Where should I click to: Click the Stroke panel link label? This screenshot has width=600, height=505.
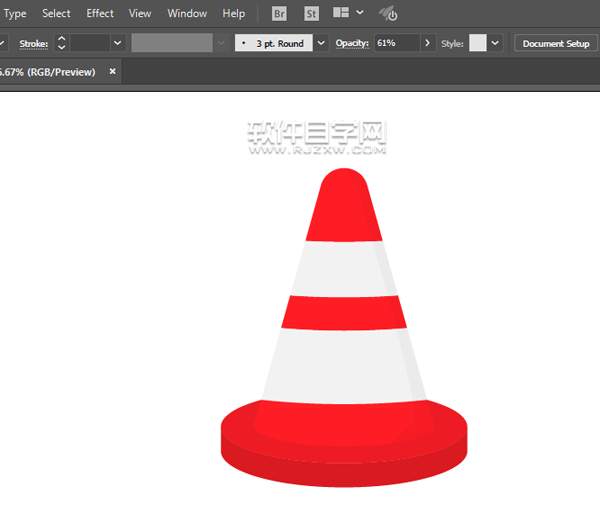pyautogui.click(x=34, y=43)
